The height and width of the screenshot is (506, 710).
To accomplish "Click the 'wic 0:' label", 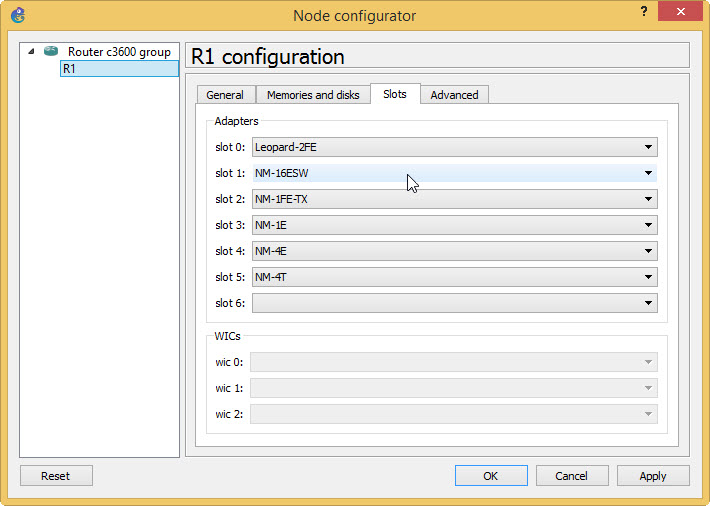I will click(x=229, y=362).
